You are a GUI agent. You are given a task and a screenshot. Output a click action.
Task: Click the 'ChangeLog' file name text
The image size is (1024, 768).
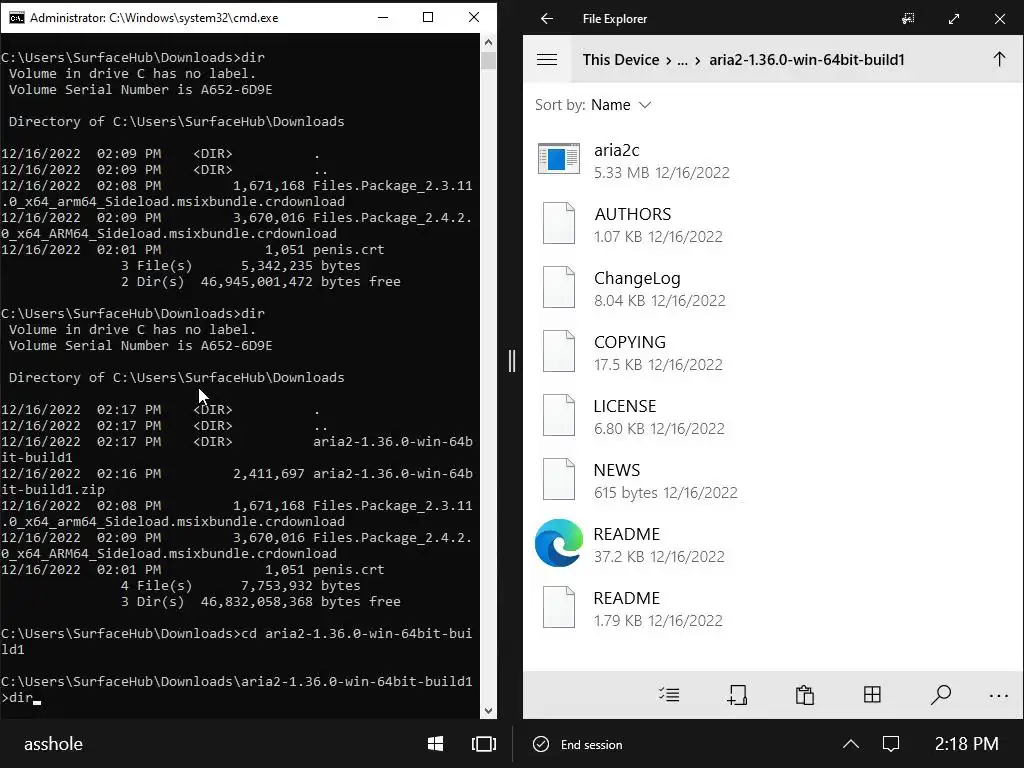(637, 279)
